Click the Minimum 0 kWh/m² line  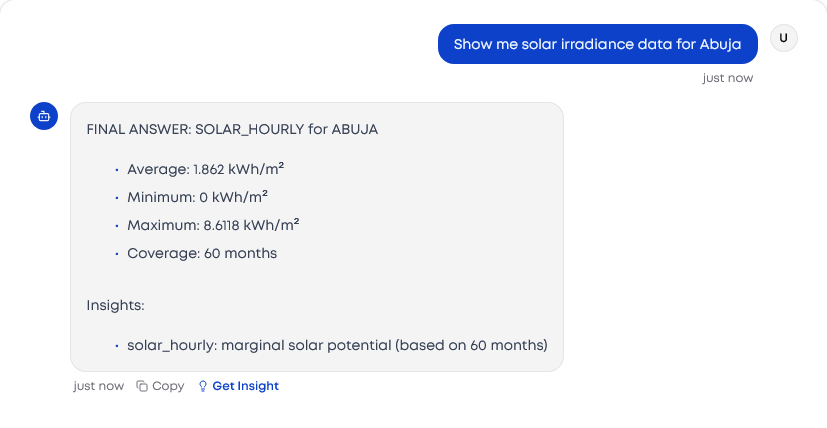pyautogui.click(x=197, y=197)
